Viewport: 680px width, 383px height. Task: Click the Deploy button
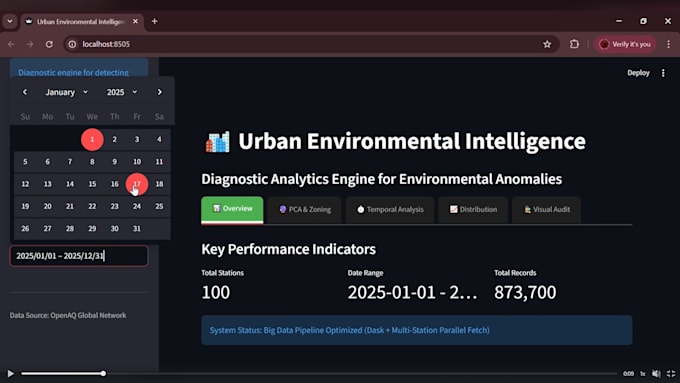(x=638, y=73)
